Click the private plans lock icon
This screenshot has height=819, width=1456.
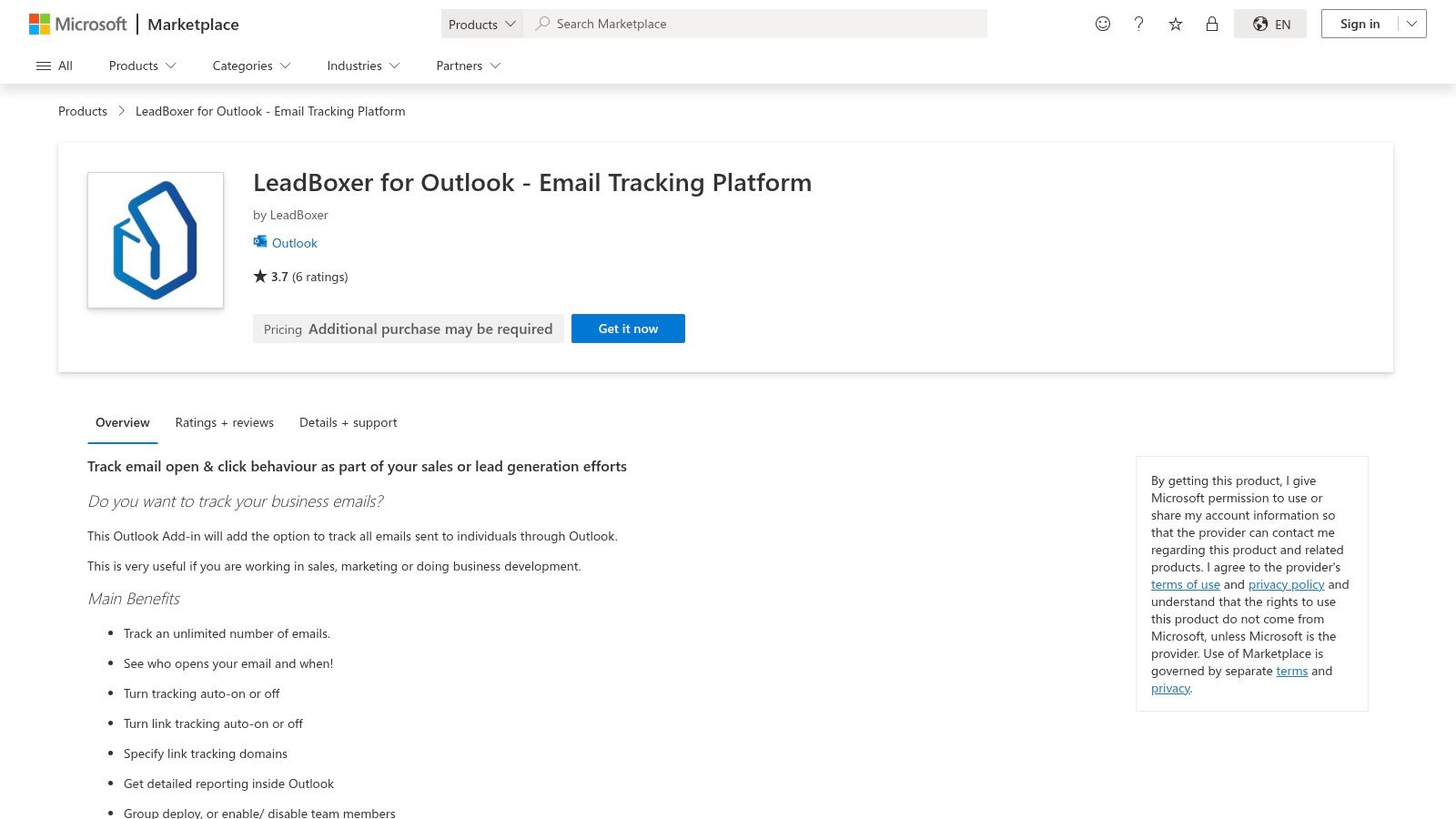pyautogui.click(x=1211, y=24)
